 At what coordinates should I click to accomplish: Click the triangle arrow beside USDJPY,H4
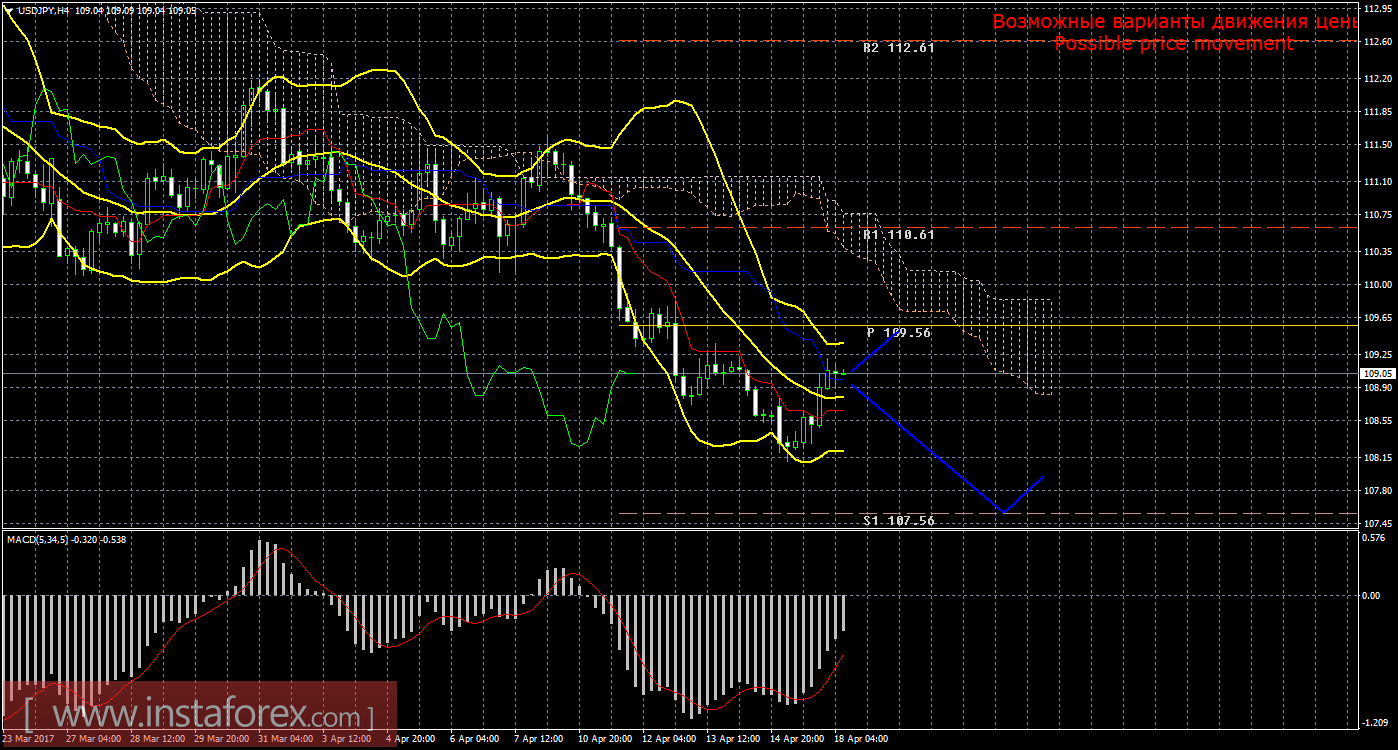(x=8, y=10)
